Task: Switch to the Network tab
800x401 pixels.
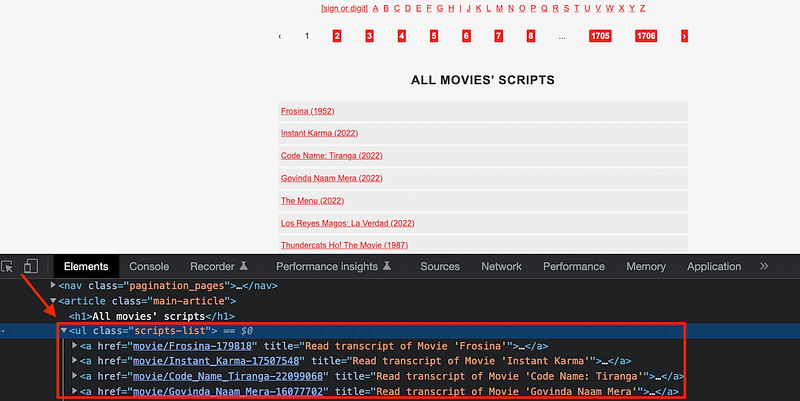Action: 501,266
